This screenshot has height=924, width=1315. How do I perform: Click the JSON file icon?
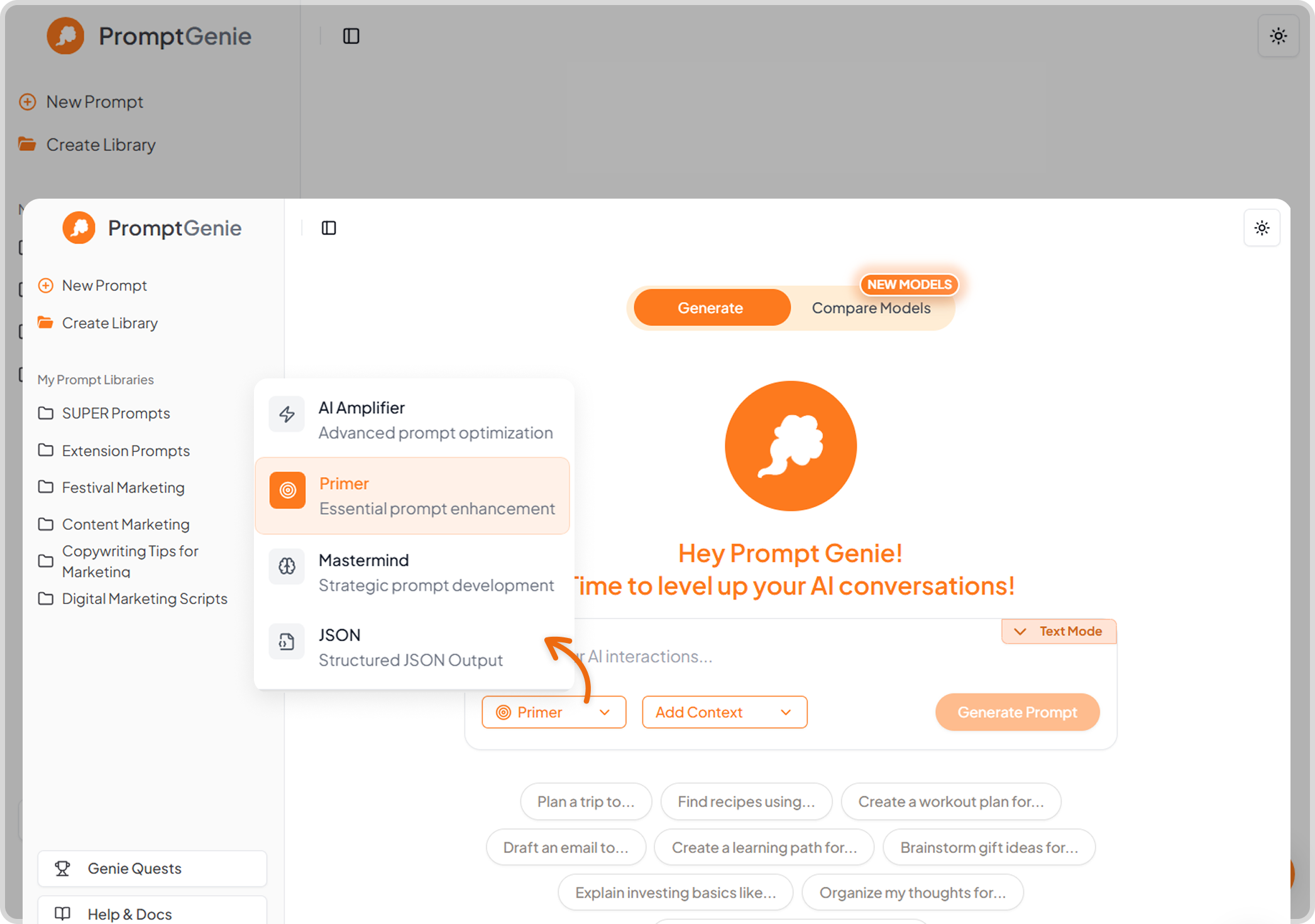point(287,642)
